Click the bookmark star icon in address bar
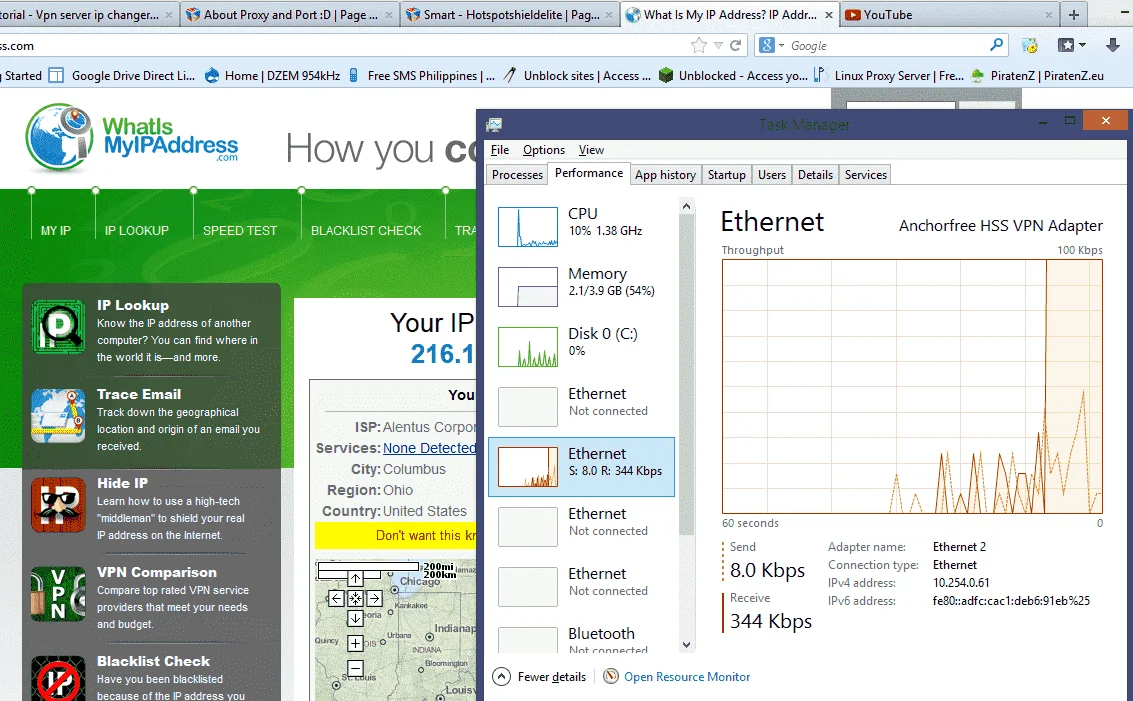Image resolution: width=1133 pixels, height=701 pixels. click(x=699, y=46)
